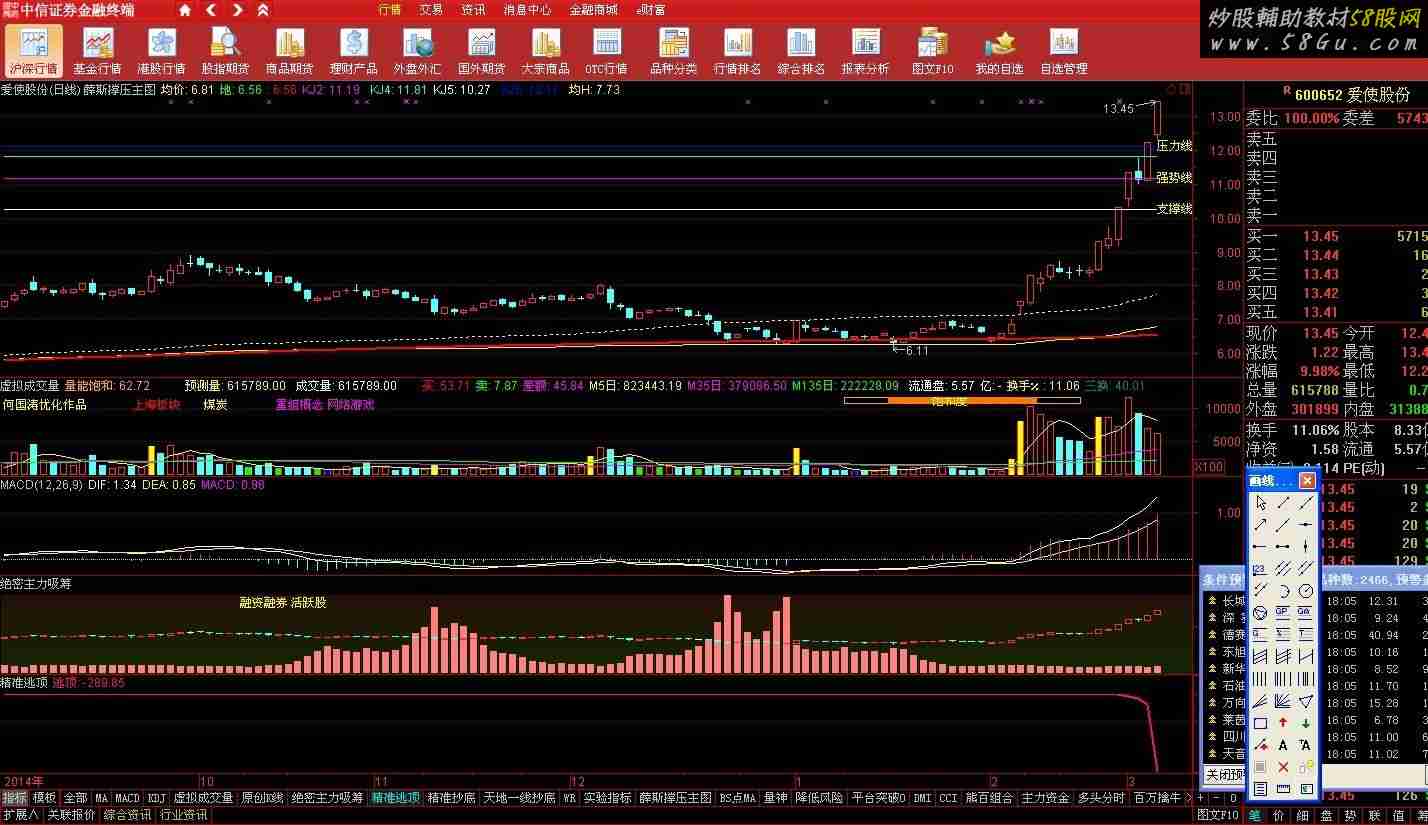Screen dimensions: 1428x825
Task: Select the 价 tab in bottom-right panel
Action: [x=1278, y=815]
